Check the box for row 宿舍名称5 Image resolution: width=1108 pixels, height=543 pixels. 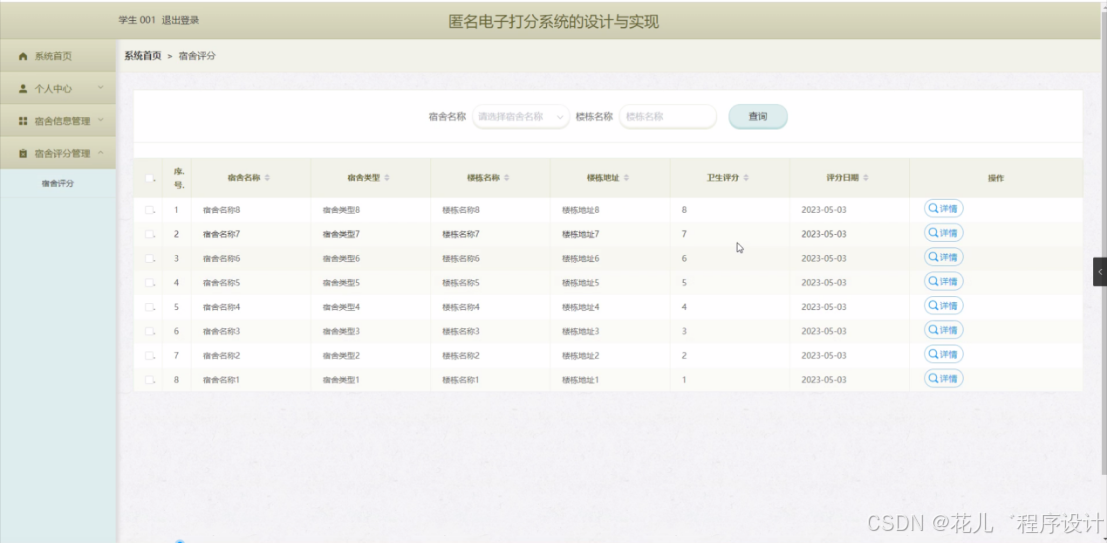click(149, 283)
